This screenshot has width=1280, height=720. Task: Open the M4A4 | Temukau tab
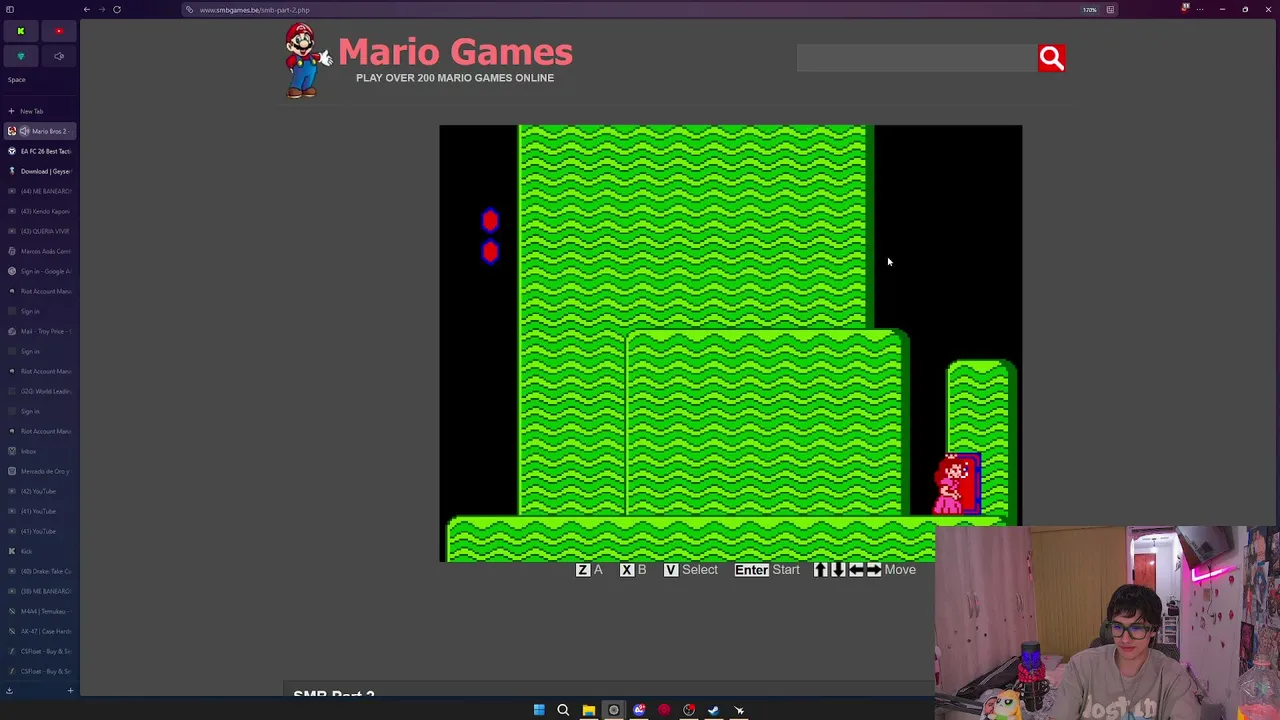pos(38,611)
